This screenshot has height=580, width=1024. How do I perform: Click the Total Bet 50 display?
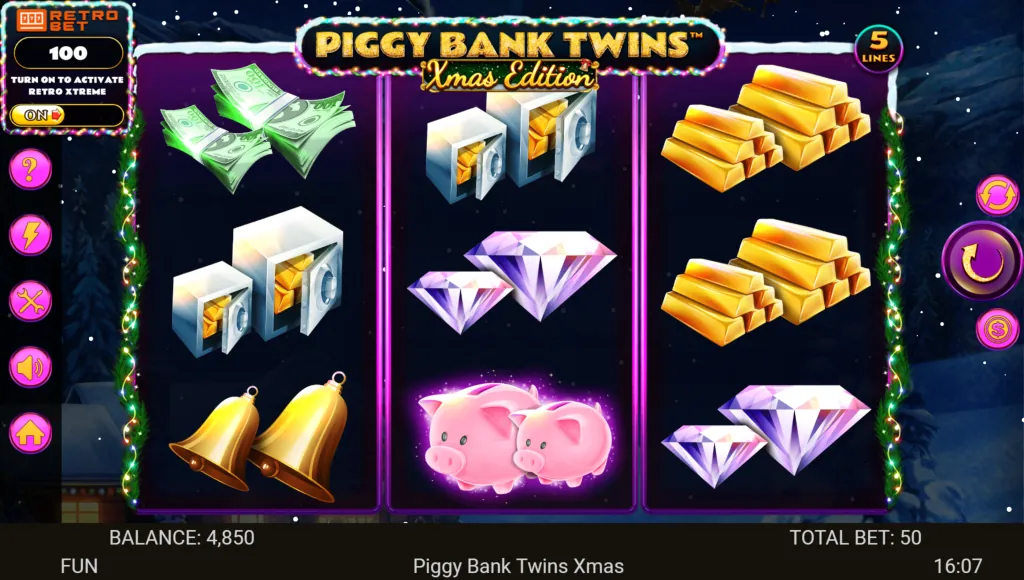(x=855, y=538)
